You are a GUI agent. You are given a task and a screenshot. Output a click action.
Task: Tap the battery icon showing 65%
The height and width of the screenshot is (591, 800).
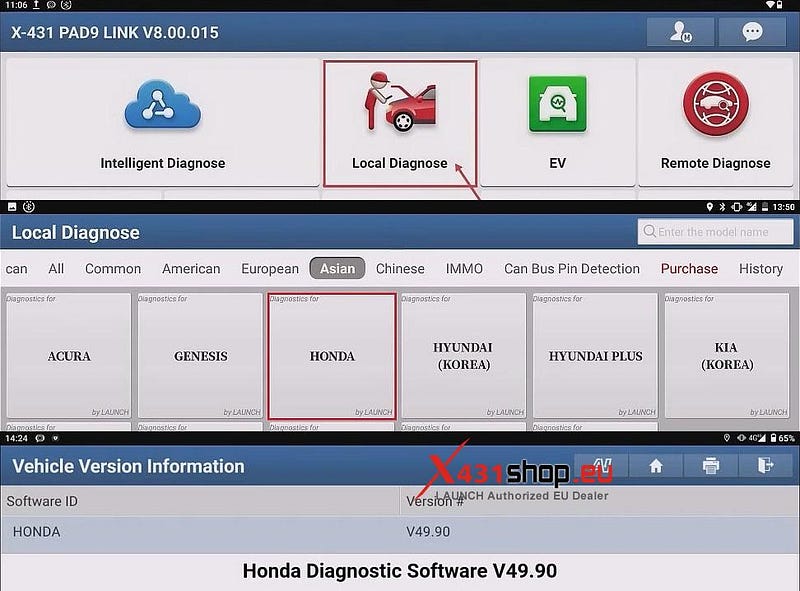pos(773,438)
